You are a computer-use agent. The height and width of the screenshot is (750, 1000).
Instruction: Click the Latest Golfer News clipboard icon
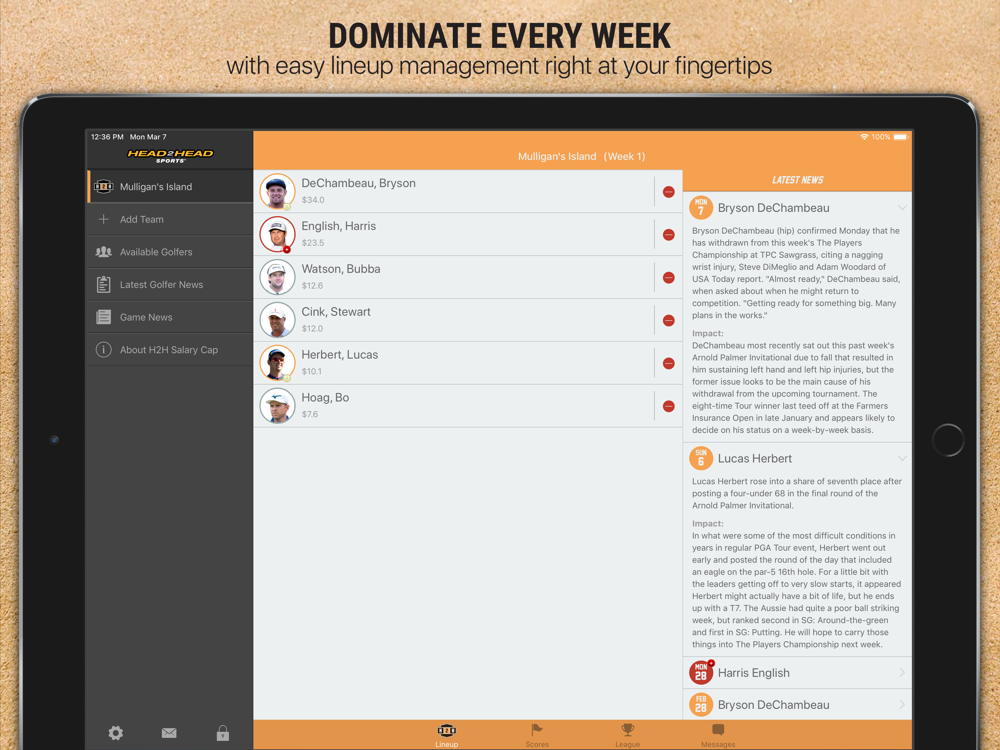click(103, 284)
